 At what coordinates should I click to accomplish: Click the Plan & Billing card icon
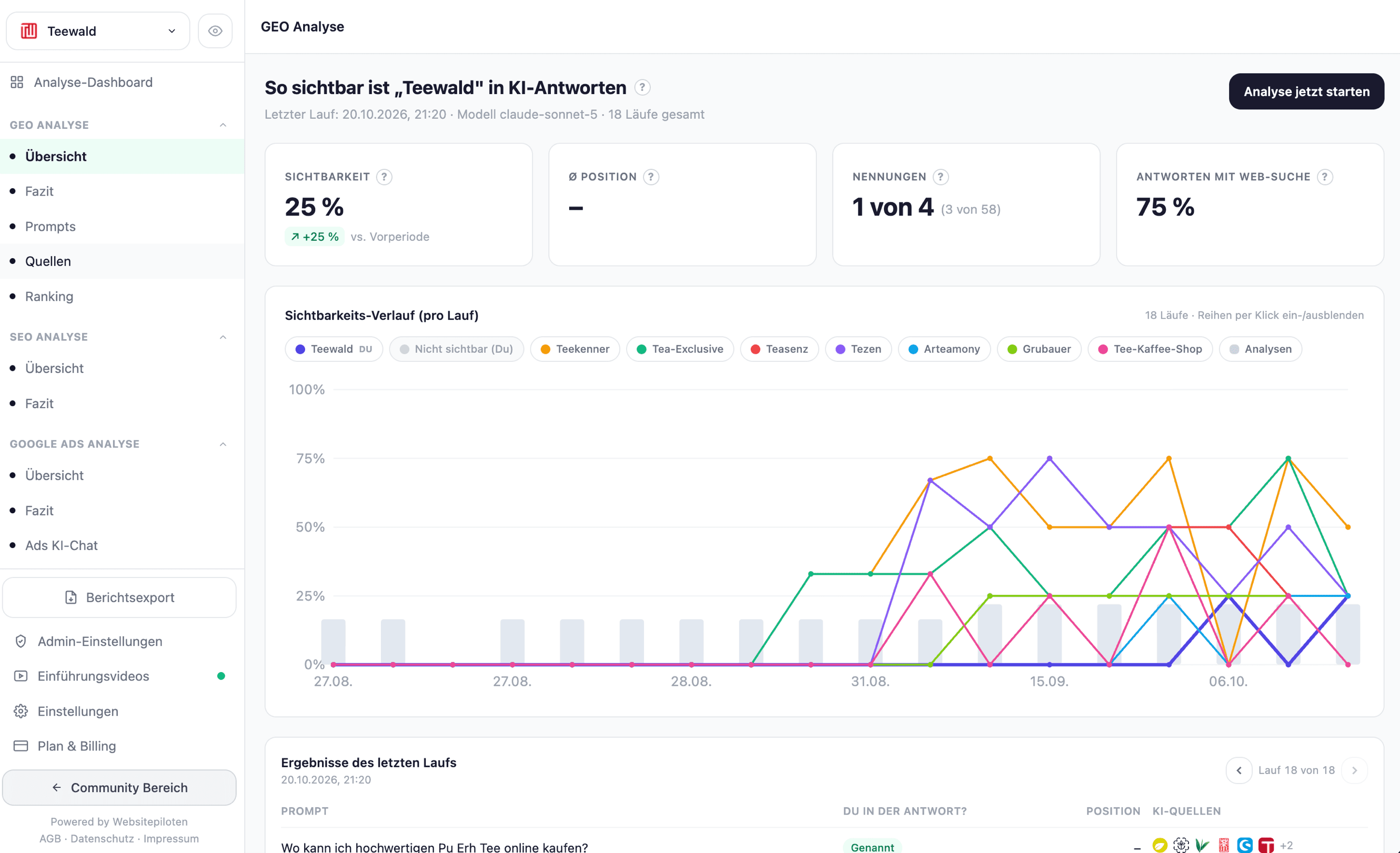21,746
